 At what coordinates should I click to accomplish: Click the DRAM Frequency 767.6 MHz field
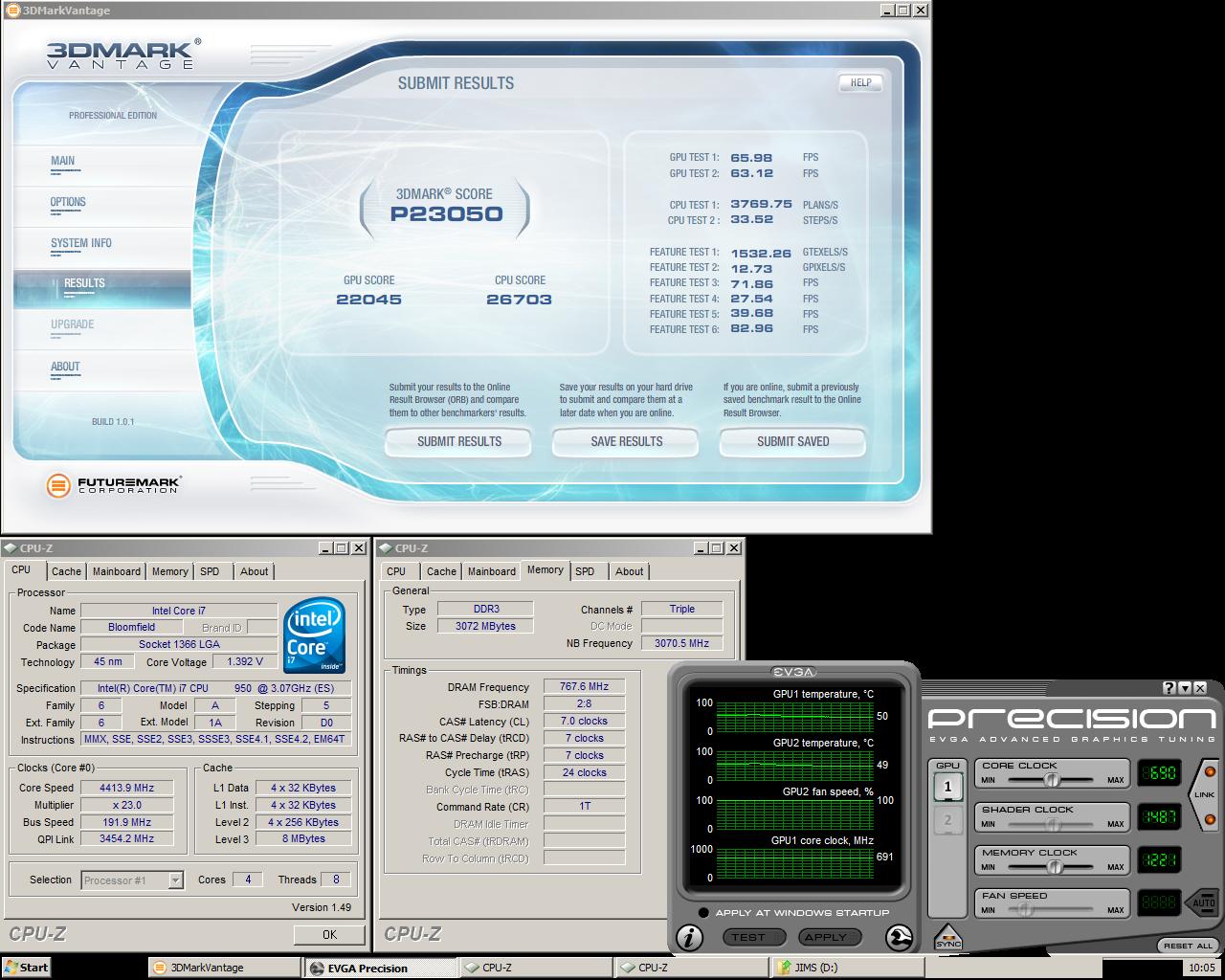(x=584, y=686)
